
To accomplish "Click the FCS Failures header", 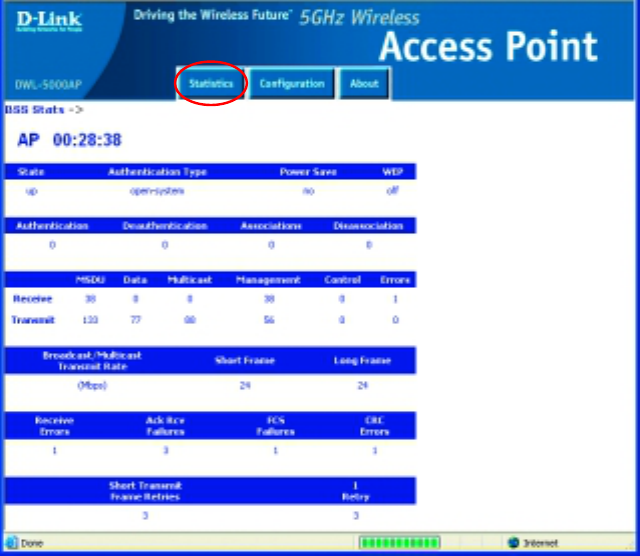I will [x=276, y=426].
